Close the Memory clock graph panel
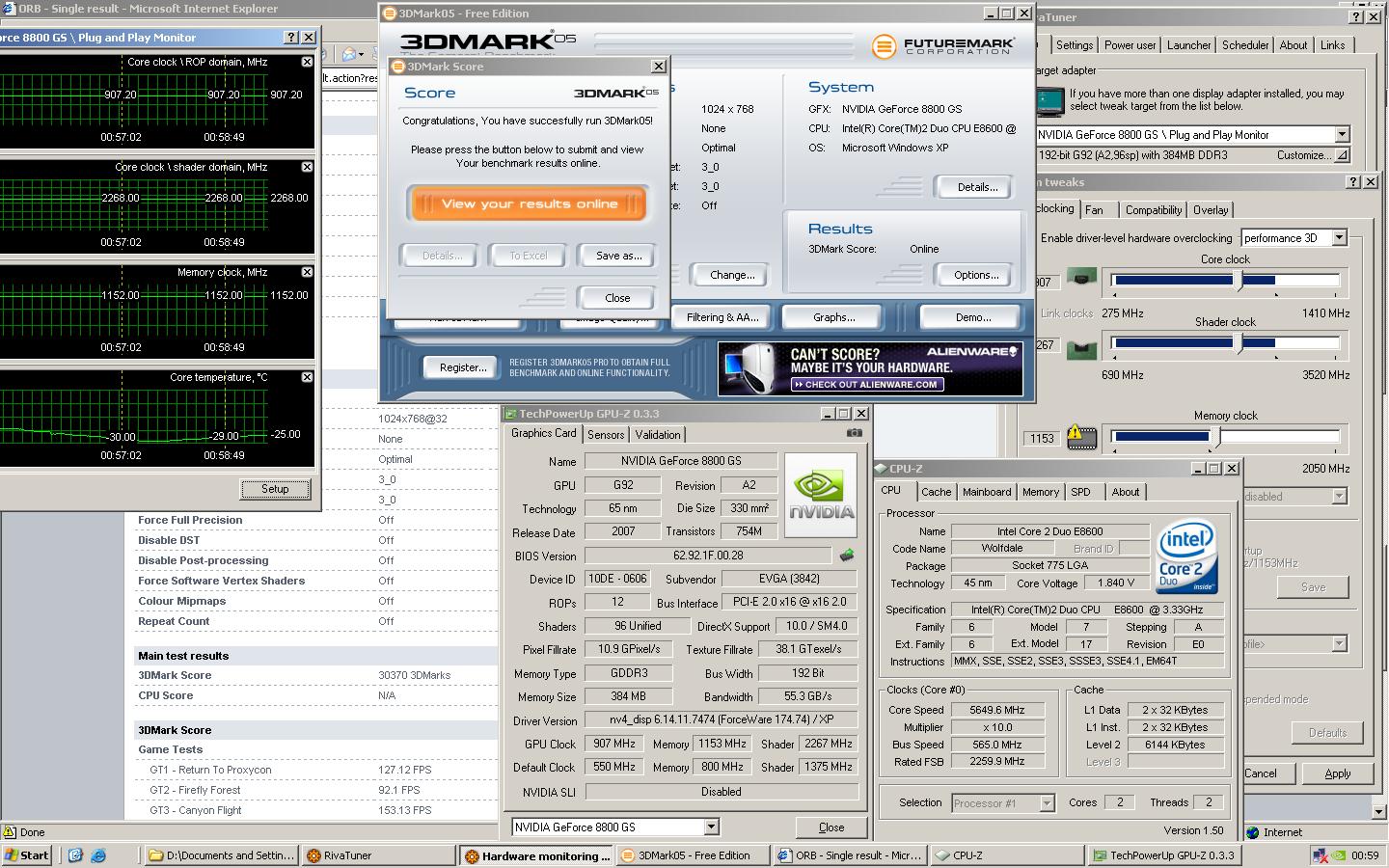 coord(307,272)
